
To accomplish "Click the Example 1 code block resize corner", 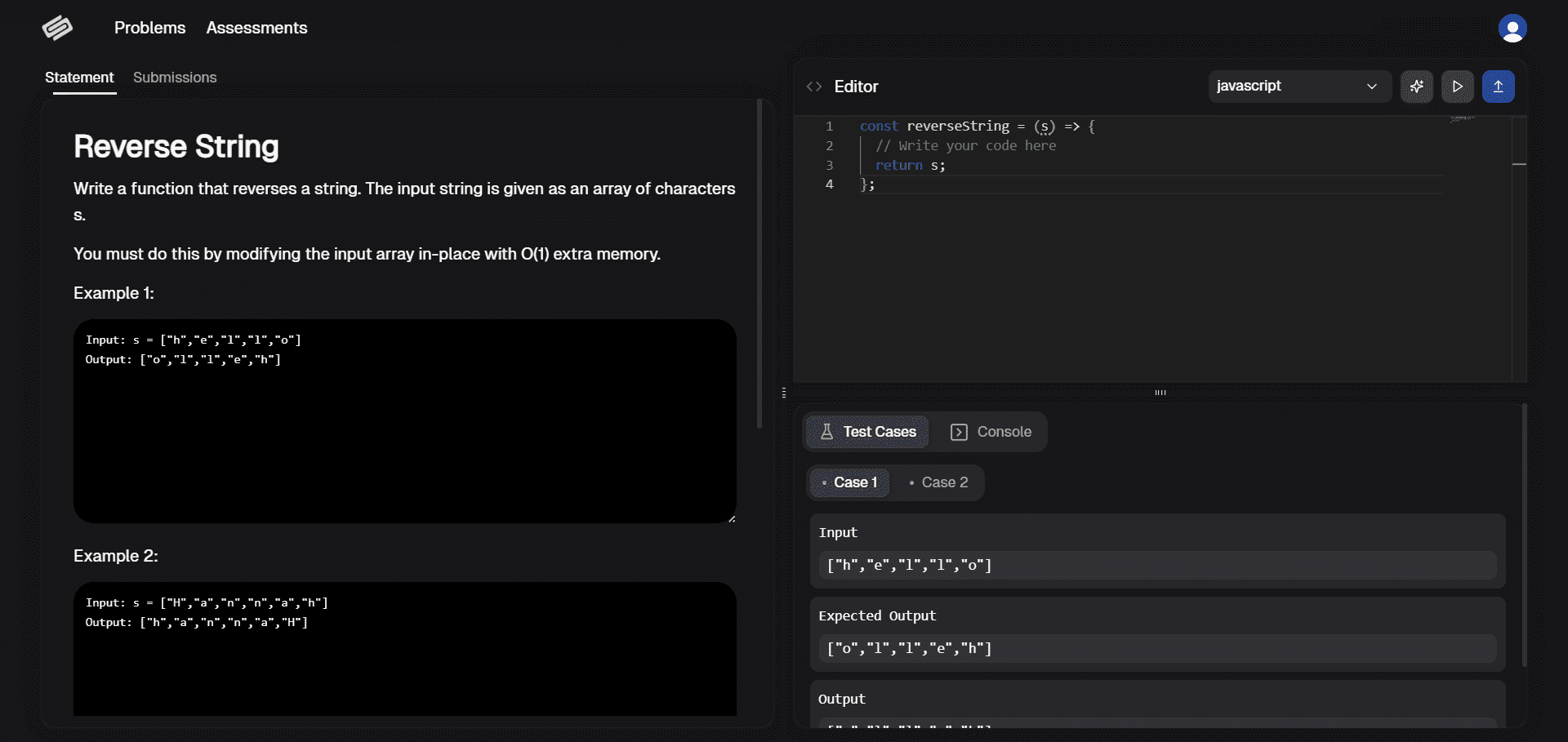I will tap(732, 518).
